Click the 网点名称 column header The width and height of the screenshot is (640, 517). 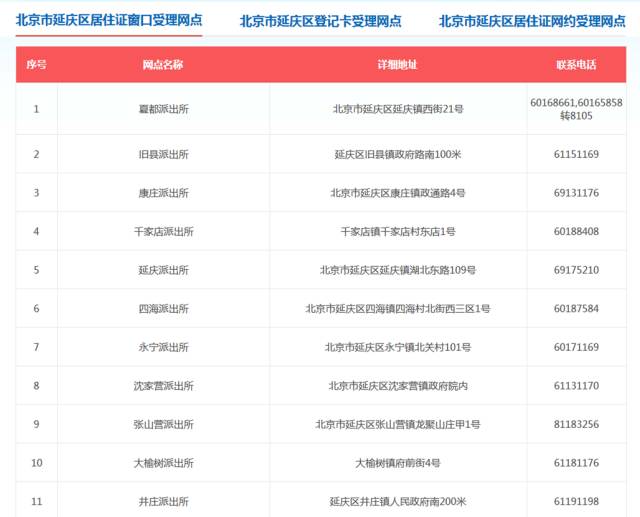point(163,64)
